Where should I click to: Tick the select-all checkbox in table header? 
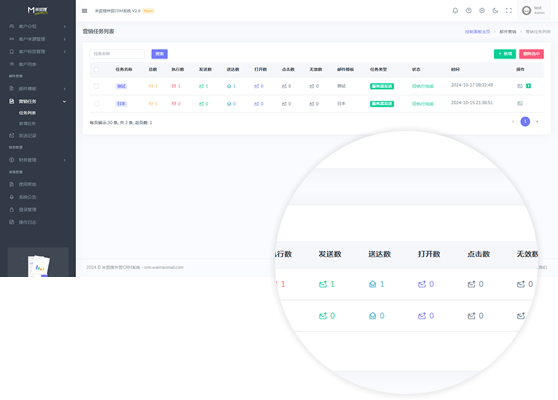click(96, 69)
